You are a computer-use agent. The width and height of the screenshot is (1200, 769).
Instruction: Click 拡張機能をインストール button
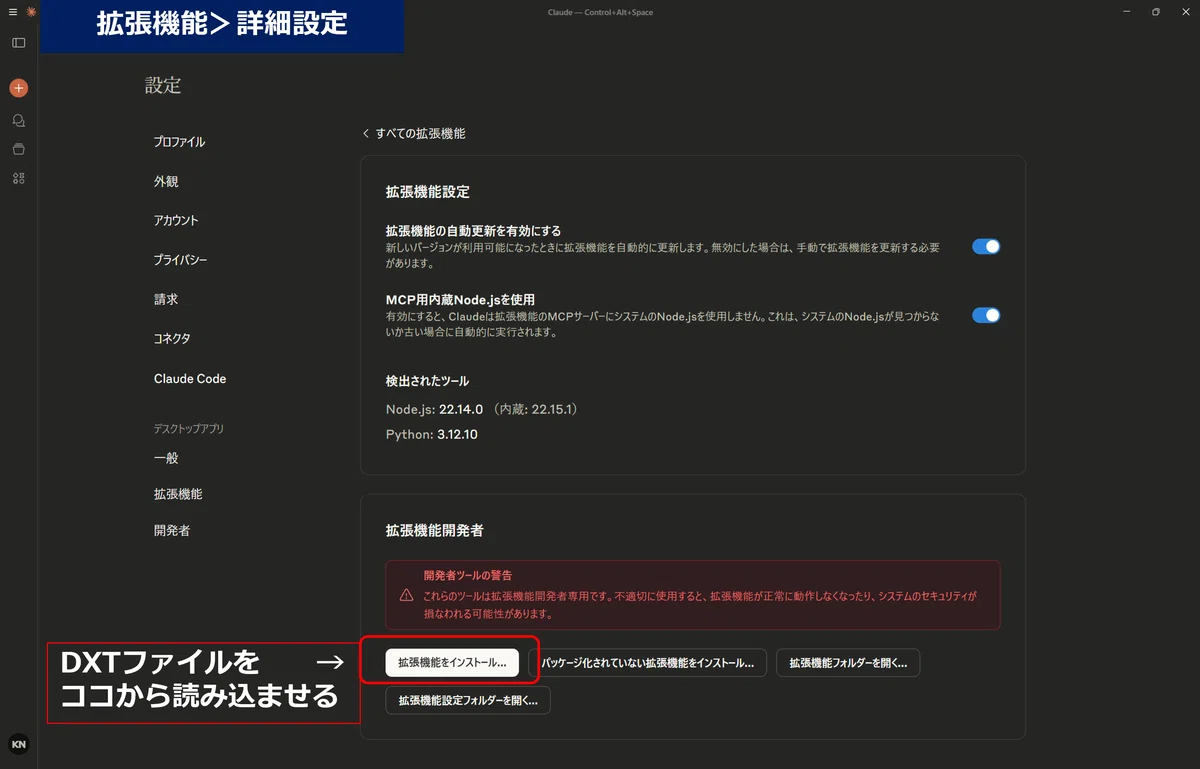click(452, 662)
